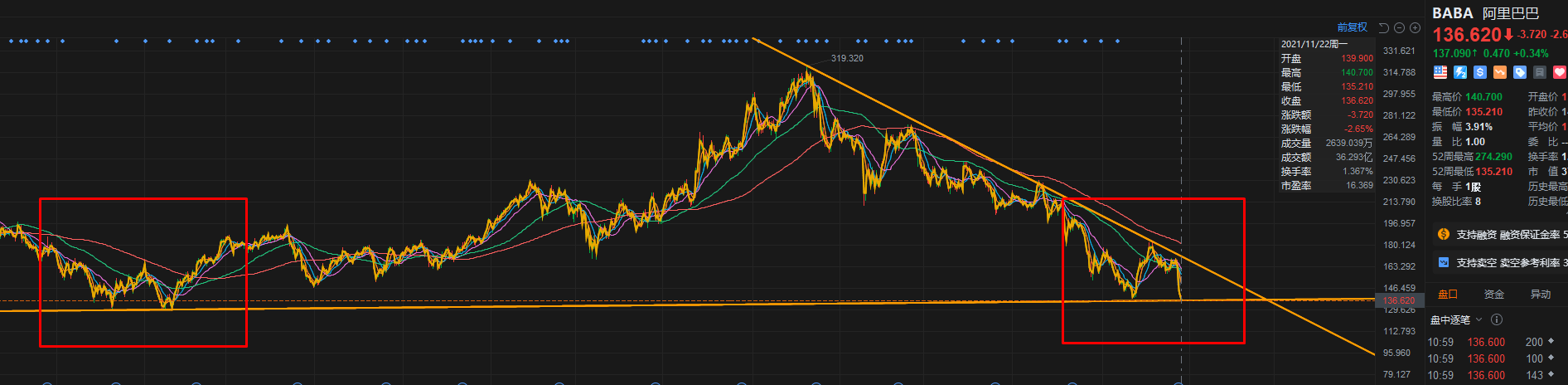Open the 前复权 price adjustment dropdown

(x=1352, y=27)
